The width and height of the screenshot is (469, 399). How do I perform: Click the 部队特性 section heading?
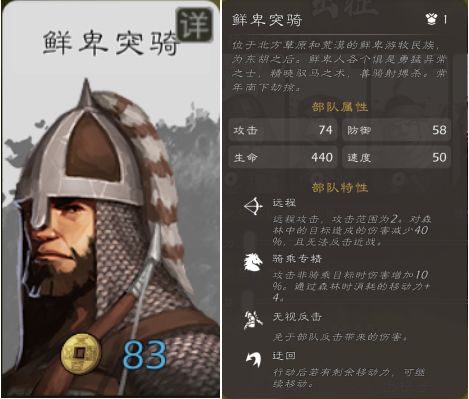(x=340, y=188)
